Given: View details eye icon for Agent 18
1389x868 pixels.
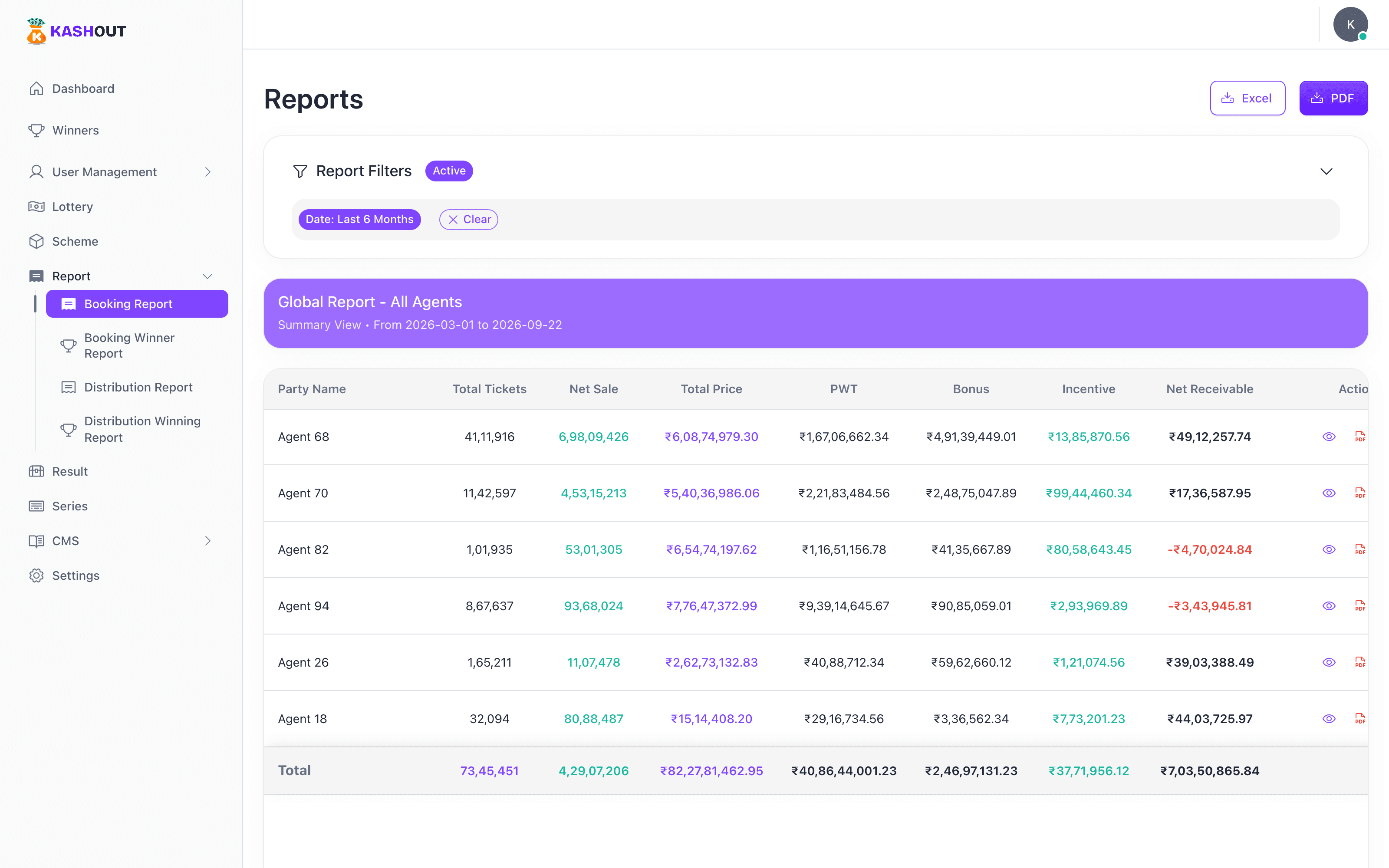Looking at the screenshot, I should (1329, 718).
